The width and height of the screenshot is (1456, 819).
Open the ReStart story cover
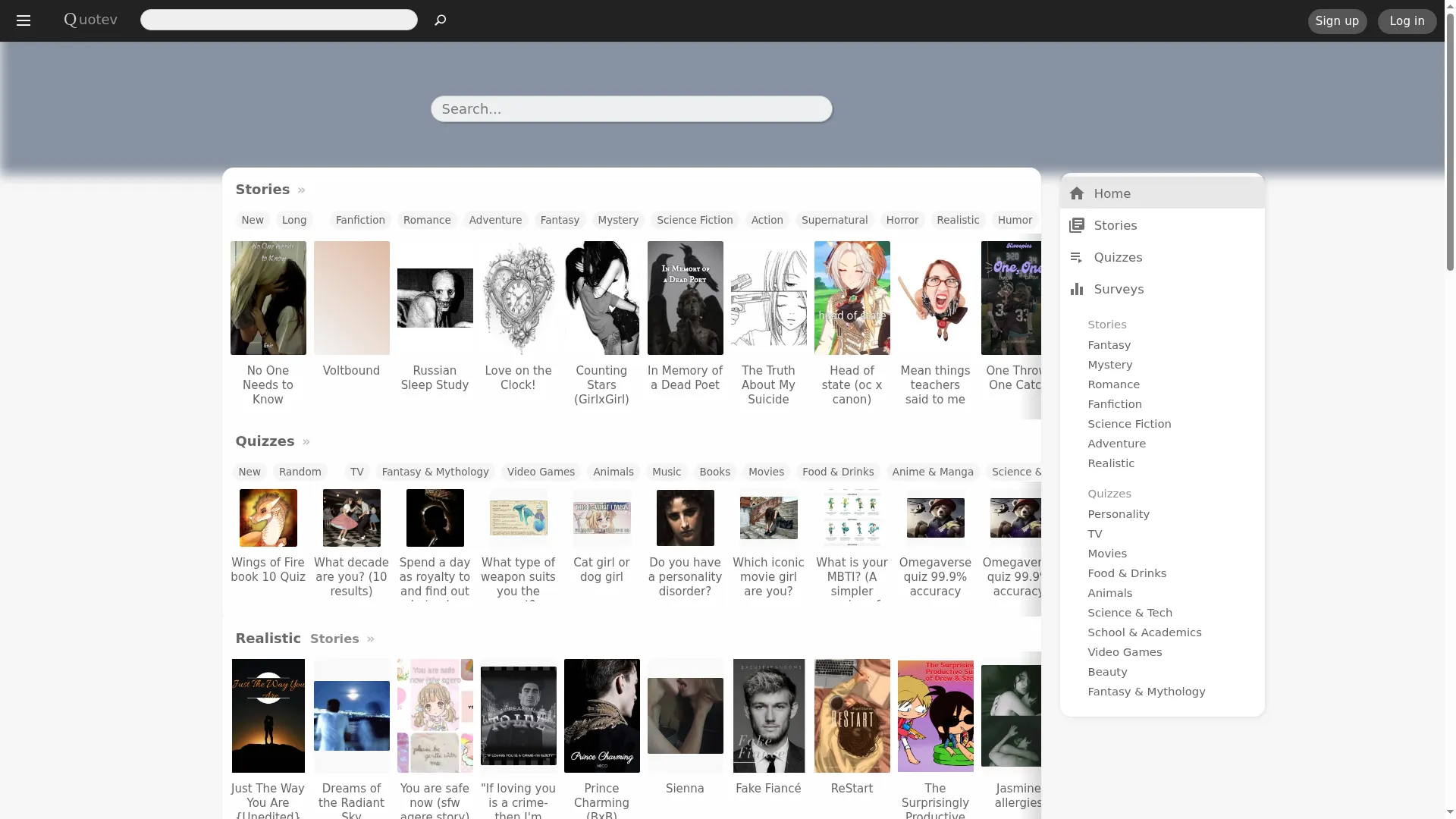click(x=852, y=716)
